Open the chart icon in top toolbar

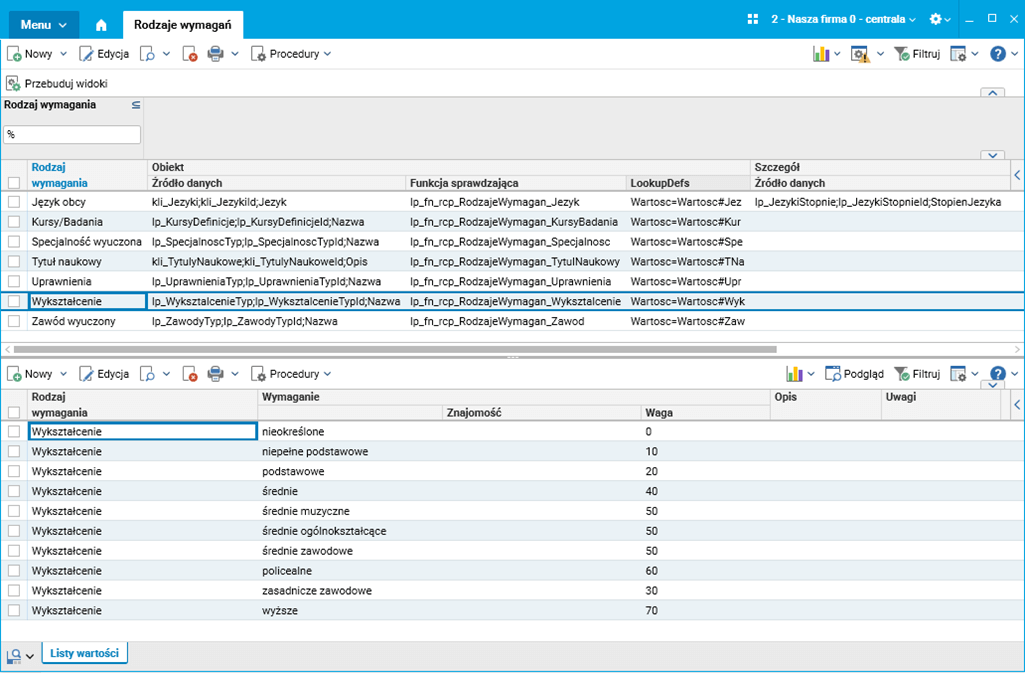pyautogui.click(x=821, y=54)
